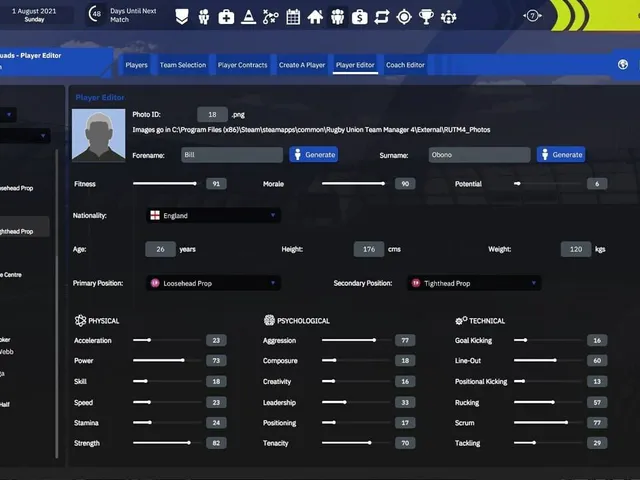
Task: Switch to the Player Contracts tab
Action: [242, 65]
